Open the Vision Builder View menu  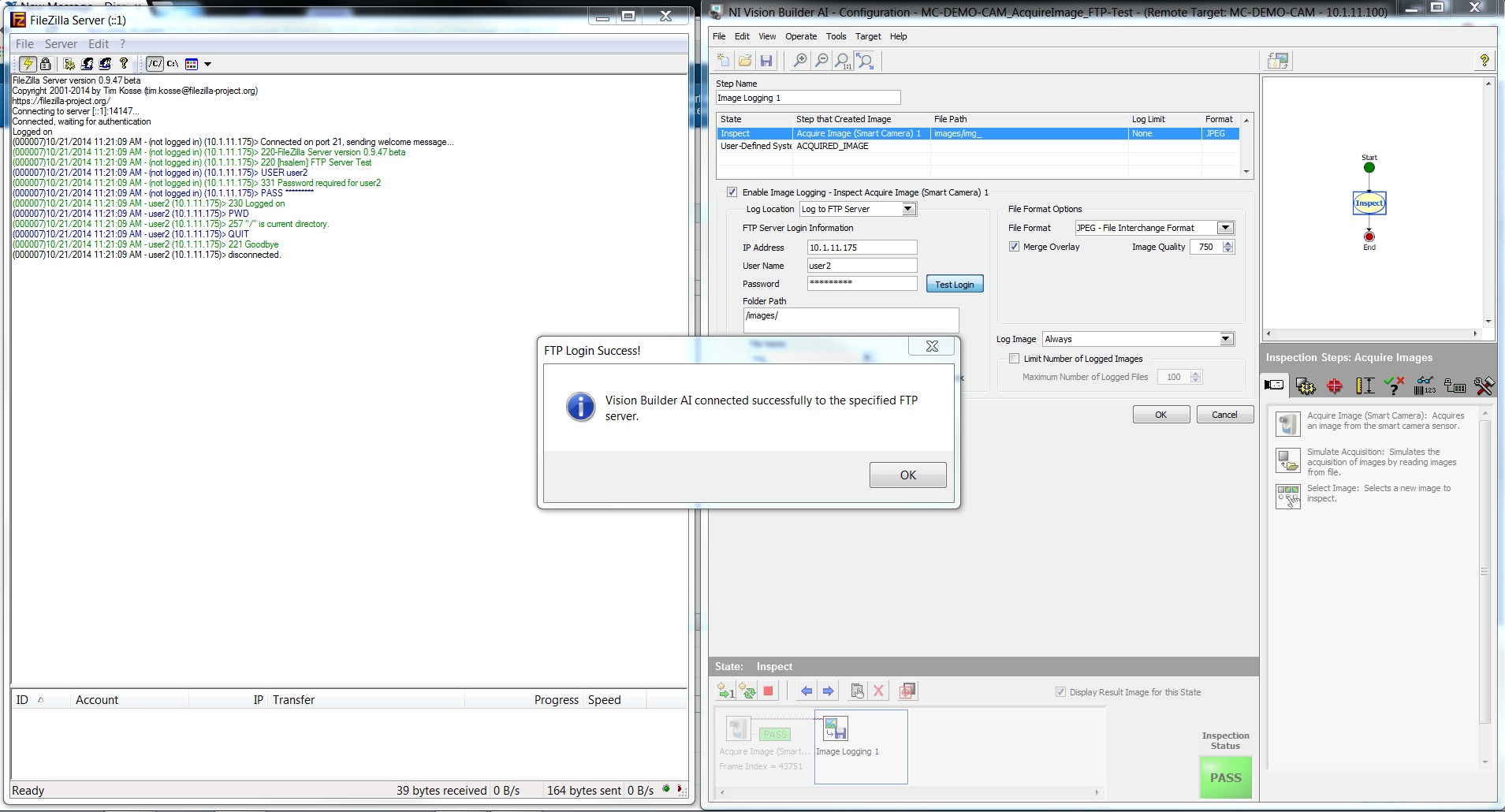(x=767, y=36)
